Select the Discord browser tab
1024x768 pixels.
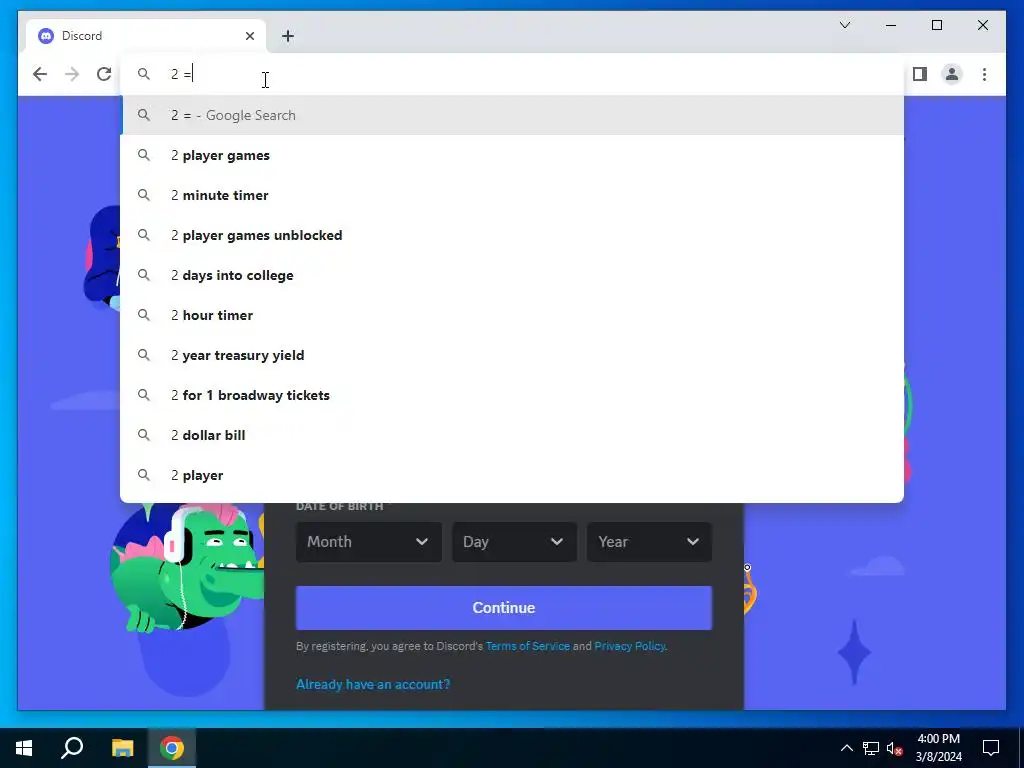[146, 36]
